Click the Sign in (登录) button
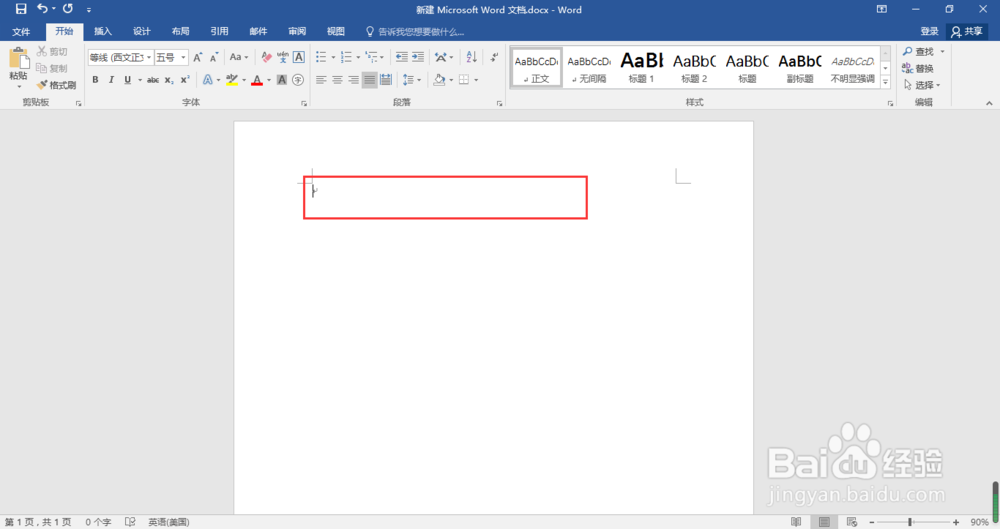This screenshot has height=529, width=1000. 929,31
